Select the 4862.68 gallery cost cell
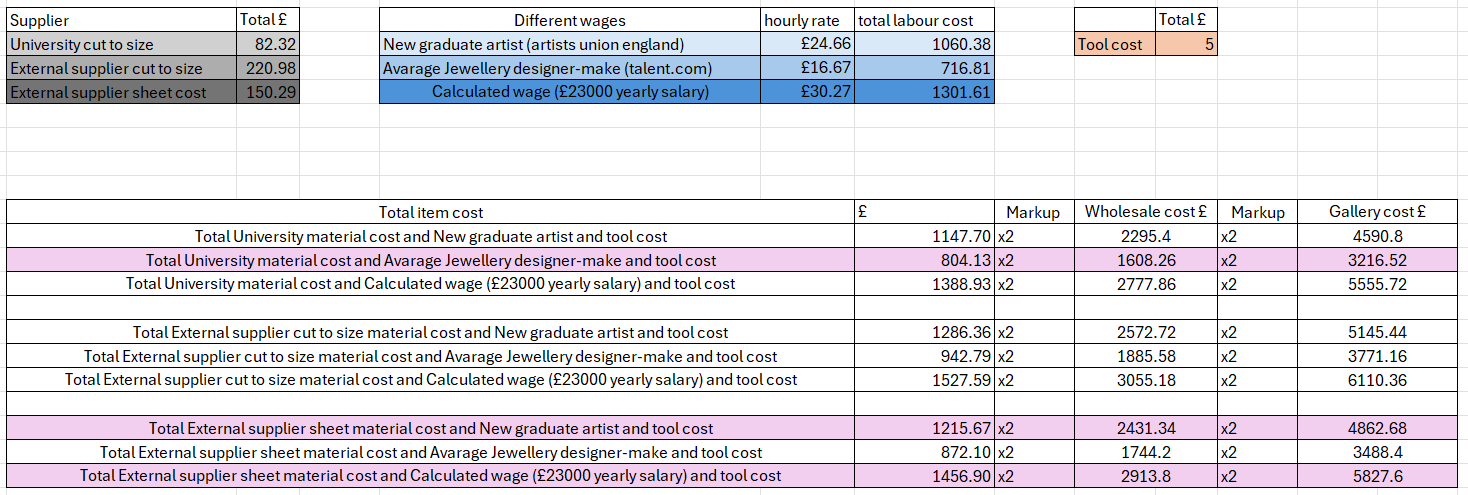This screenshot has height=495, width=1468. pos(1377,428)
